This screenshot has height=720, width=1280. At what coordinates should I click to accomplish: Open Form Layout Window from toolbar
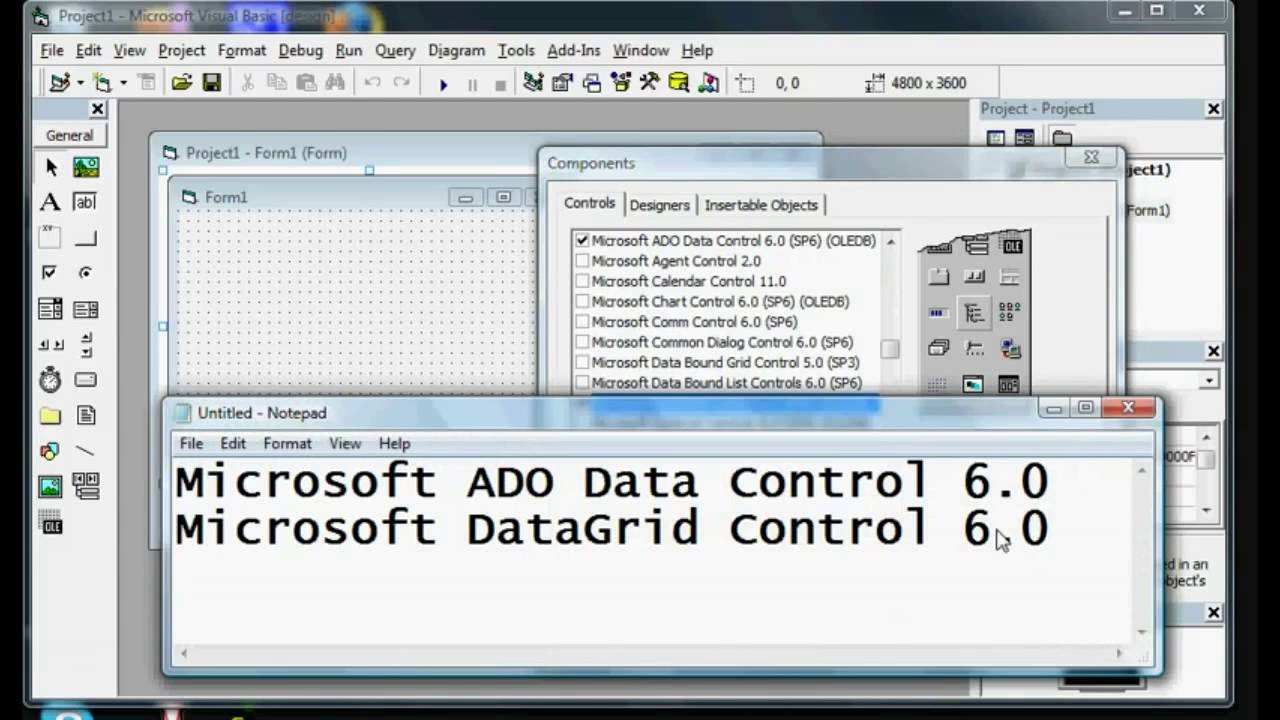pos(592,83)
